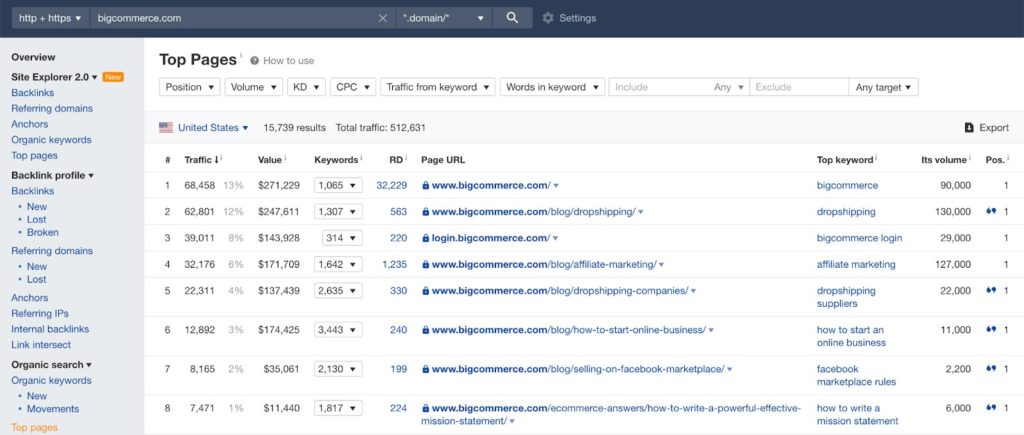Open the http + https protocol dropdown
Viewport: 1024px width, 435px height.
pos(50,18)
